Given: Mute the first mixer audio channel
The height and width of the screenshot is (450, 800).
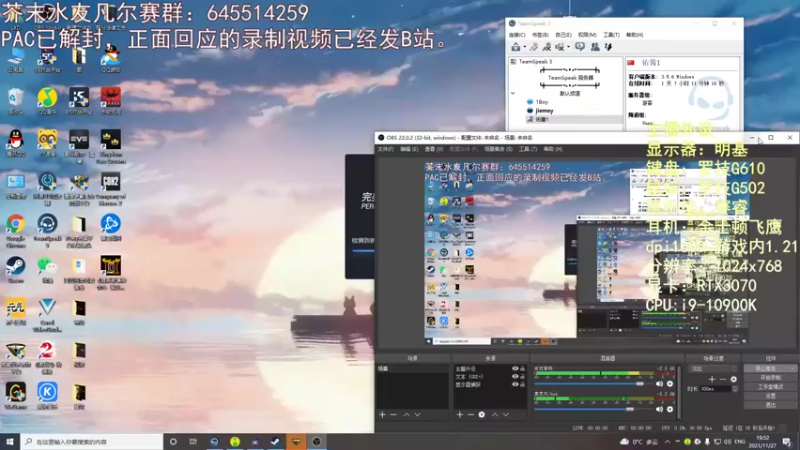Looking at the screenshot, I should (659, 384).
